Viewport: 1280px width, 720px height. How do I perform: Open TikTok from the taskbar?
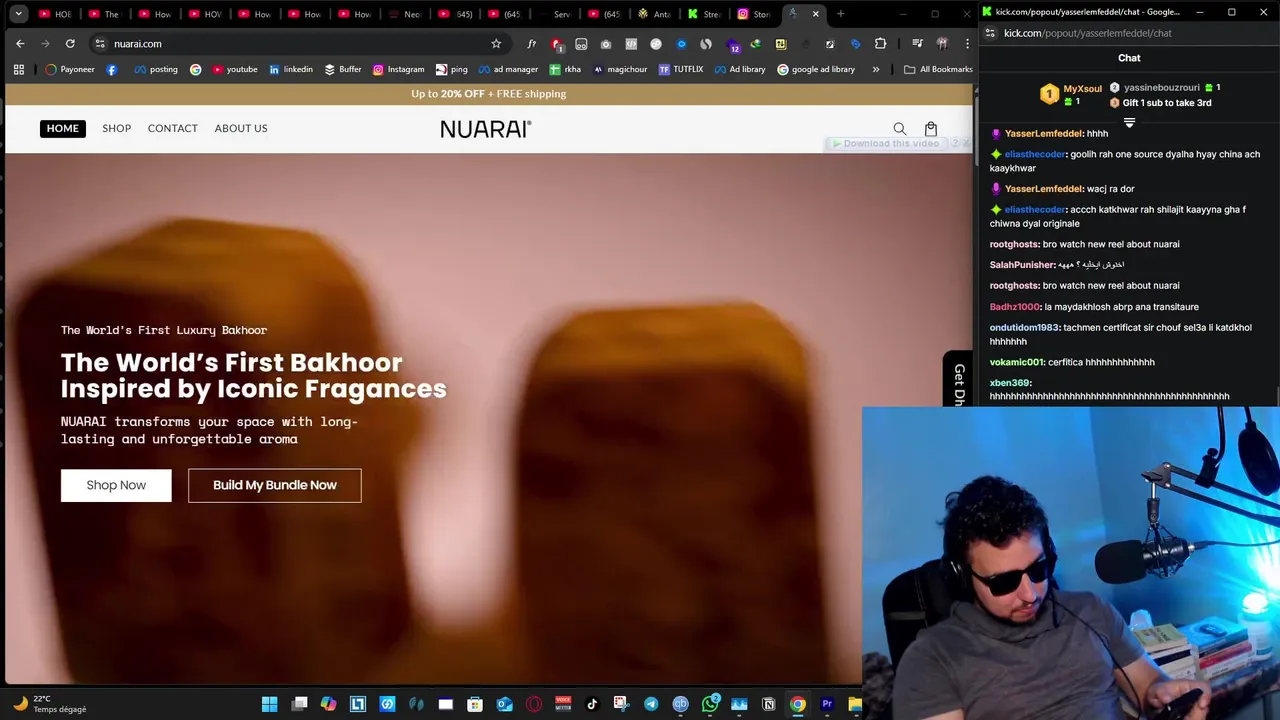pos(592,704)
